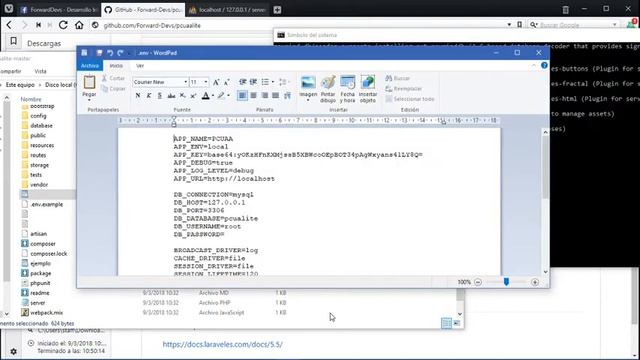The height and width of the screenshot is (360, 640).
Task: Reload the browser page
Action: click(x=63, y=25)
